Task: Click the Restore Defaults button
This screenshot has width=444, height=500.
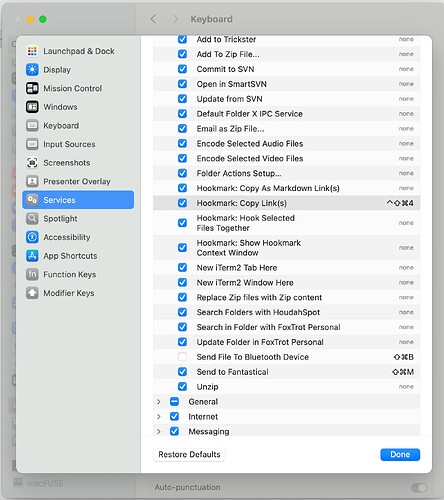Action: (x=189, y=455)
